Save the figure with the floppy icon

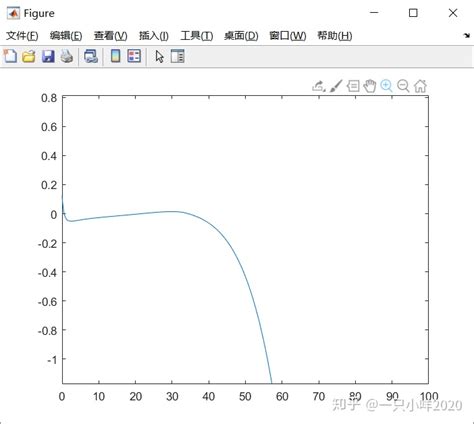pyautogui.click(x=48, y=56)
